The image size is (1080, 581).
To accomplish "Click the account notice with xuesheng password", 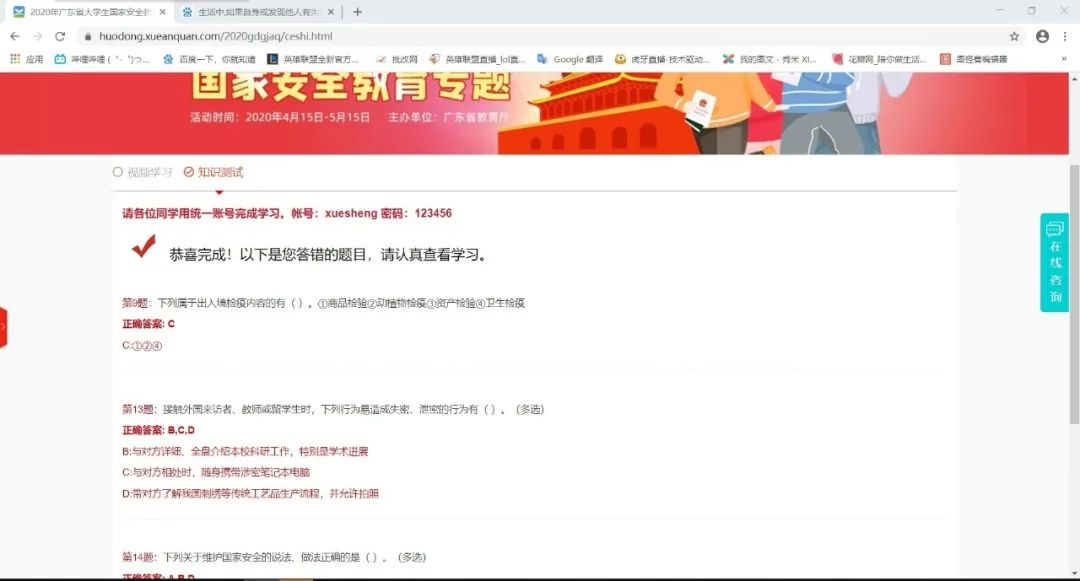I will click(x=287, y=213).
